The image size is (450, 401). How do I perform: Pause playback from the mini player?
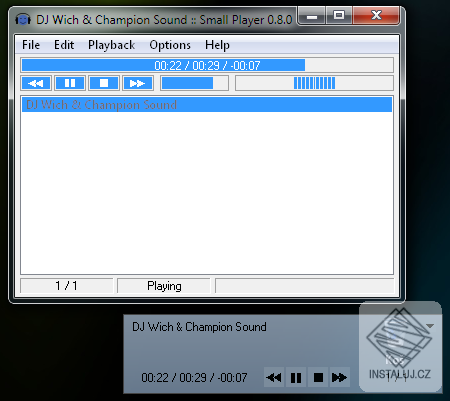click(x=296, y=377)
